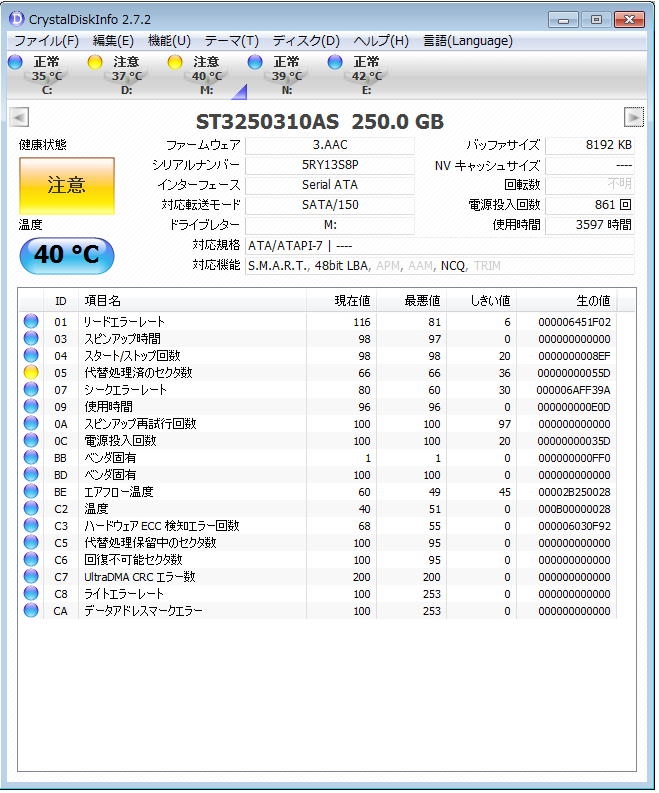The height and width of the screenshot is (793, 659).
Task: Click blue status orb for ID 09
Action: [31, 407]
